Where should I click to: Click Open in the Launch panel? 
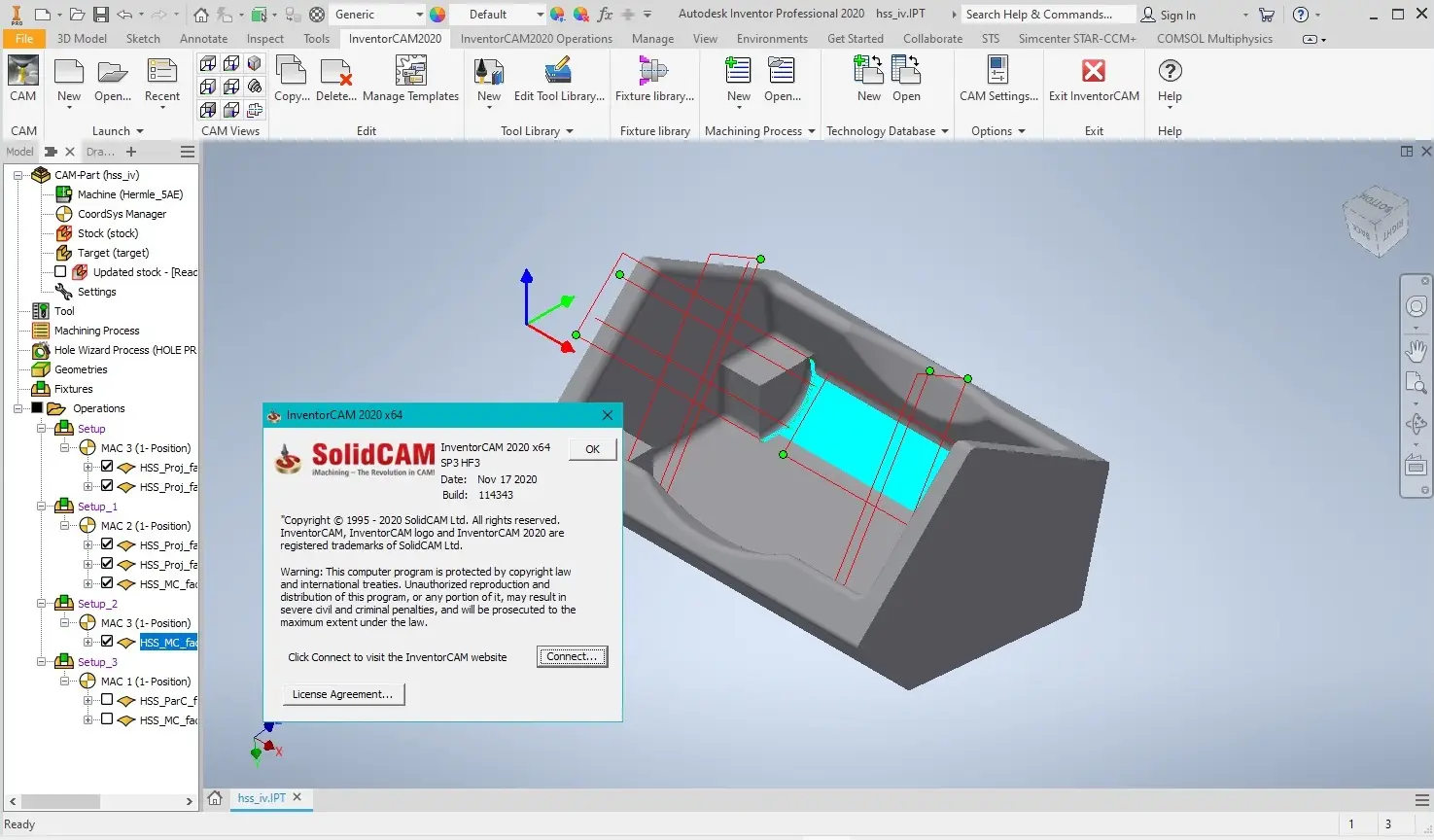tap(113, 79)
